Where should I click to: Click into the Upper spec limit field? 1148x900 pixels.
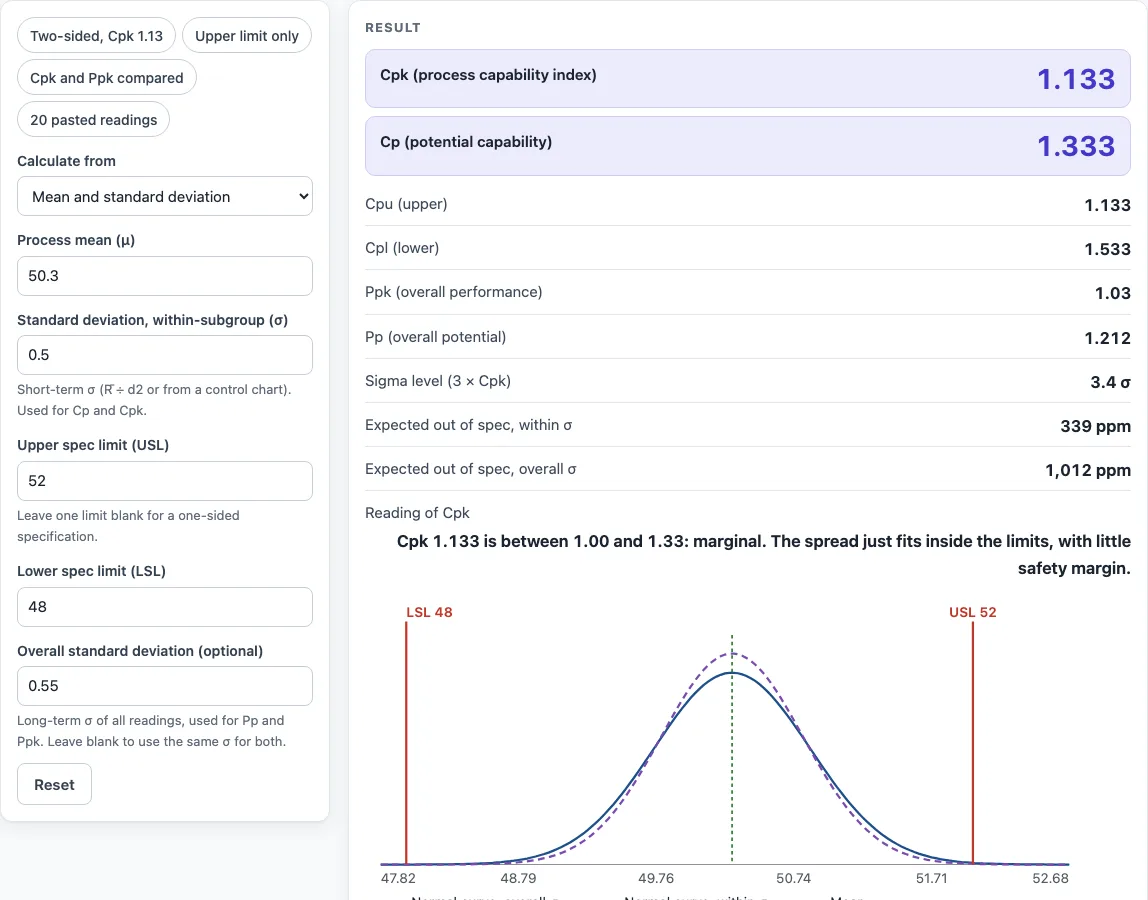(165, 481)
